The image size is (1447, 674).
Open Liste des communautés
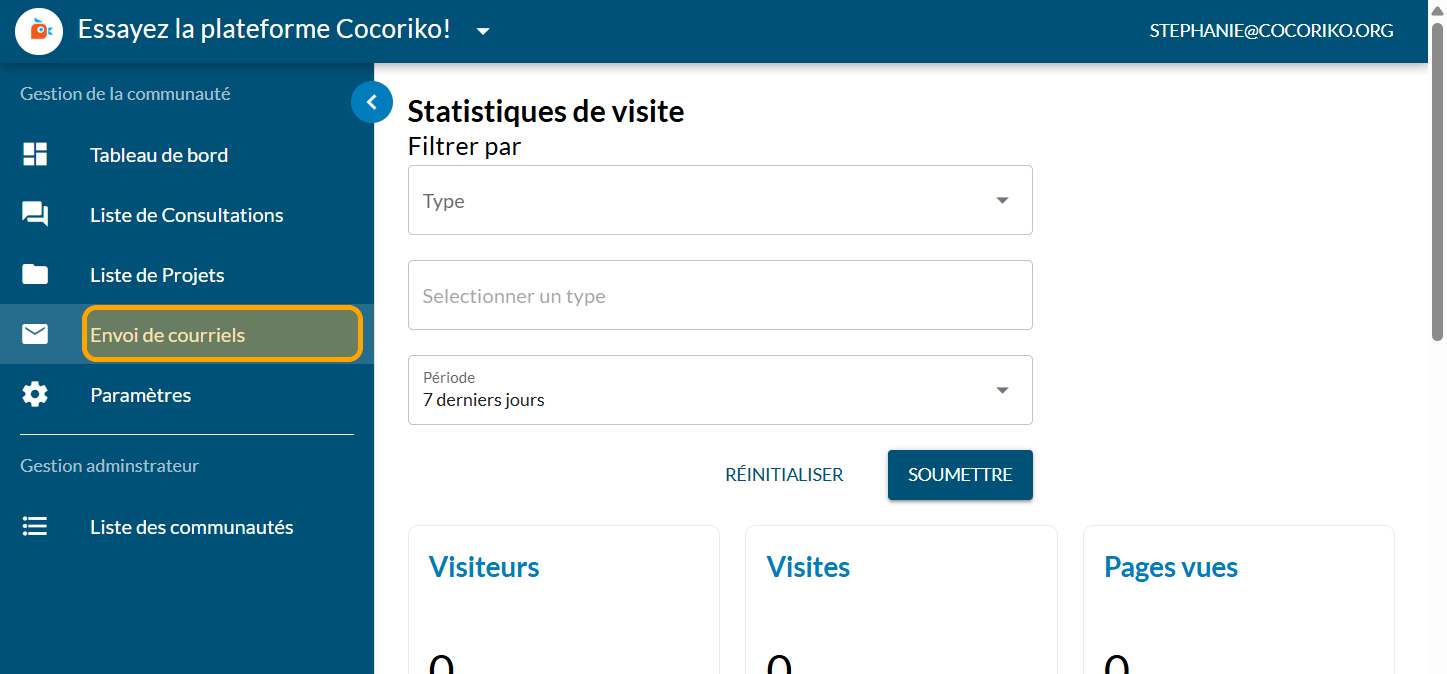[191, 527]
